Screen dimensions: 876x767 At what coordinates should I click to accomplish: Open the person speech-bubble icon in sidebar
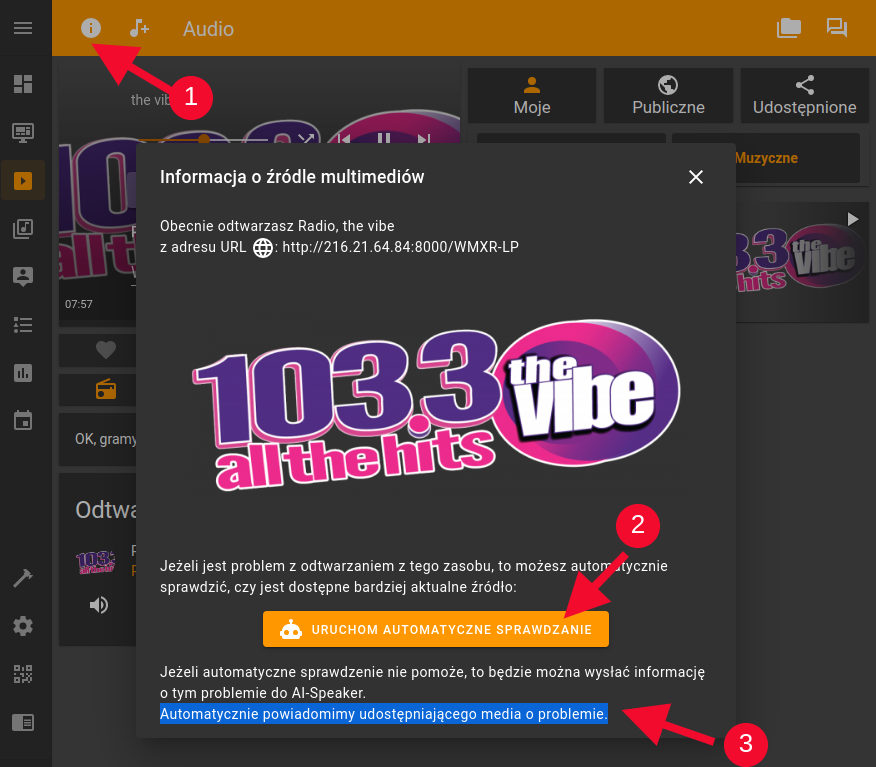(23, 277)
